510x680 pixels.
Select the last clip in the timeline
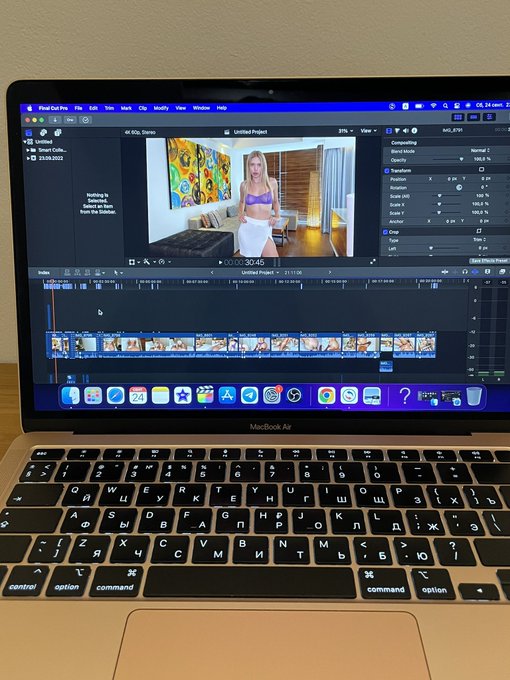[x=425, y=346]
